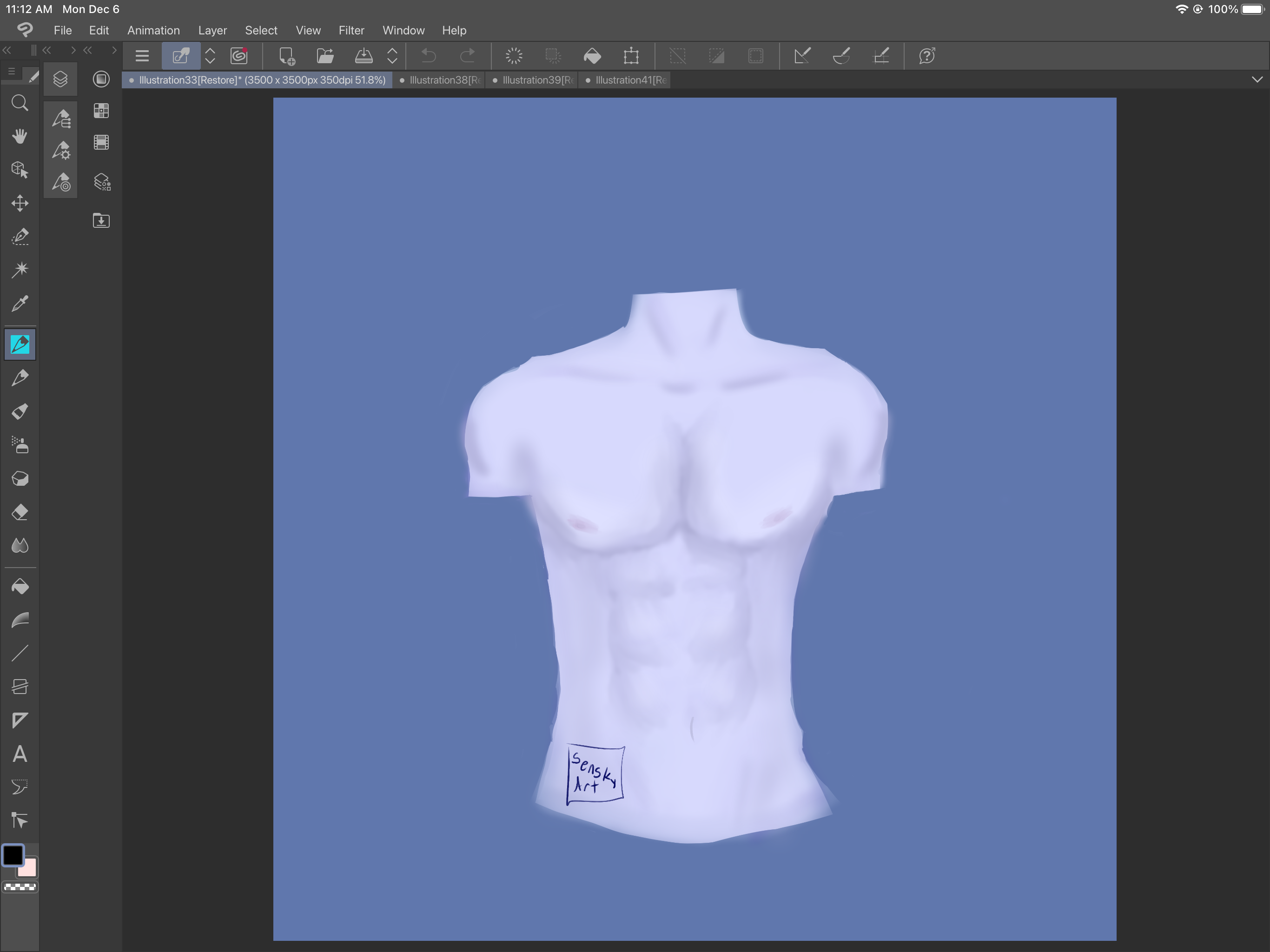Open the Color Set grid palette icon
The image size is (1270, 952).
[102, 111]
